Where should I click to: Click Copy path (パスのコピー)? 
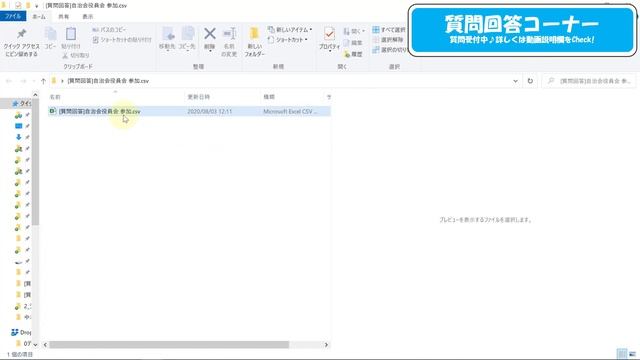(109, 30)
